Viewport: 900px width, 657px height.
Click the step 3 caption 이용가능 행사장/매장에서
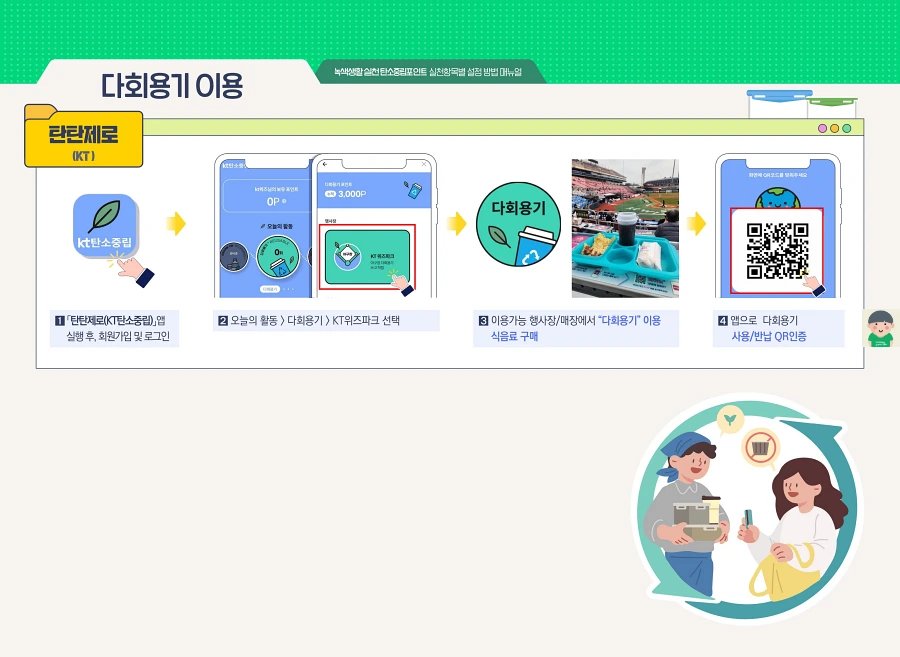542,321
